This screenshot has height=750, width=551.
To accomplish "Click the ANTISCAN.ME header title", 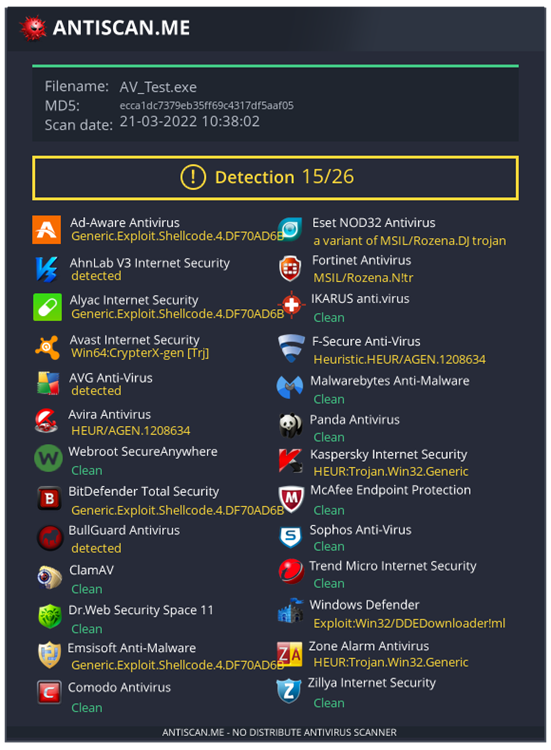I will 121,28.
